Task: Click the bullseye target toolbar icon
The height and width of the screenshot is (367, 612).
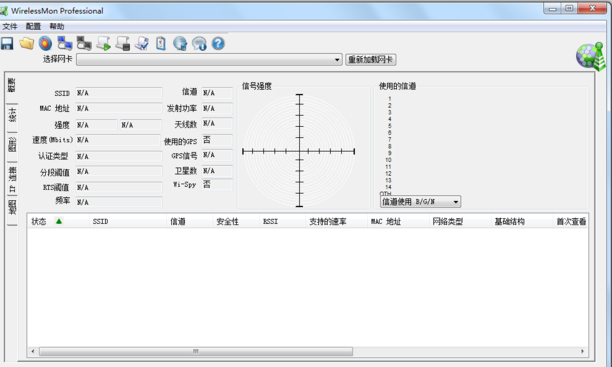Action: tap(45, 43)
